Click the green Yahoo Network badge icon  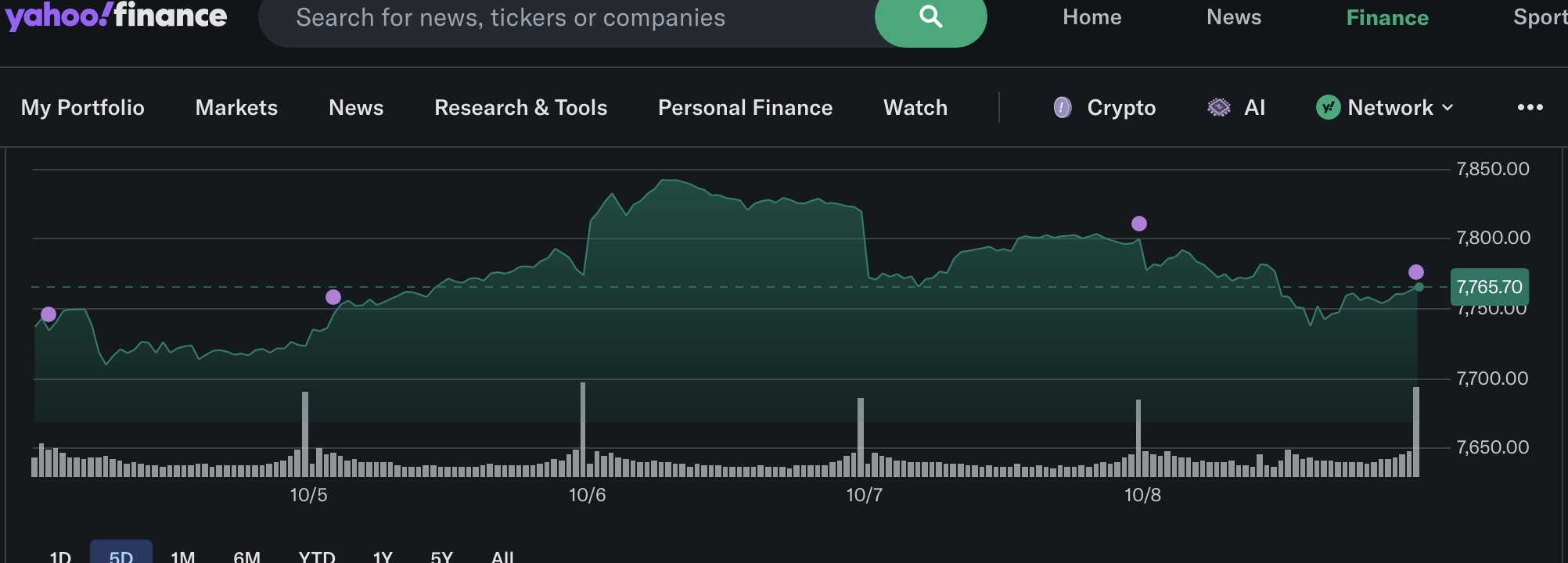coord(1328,107)
